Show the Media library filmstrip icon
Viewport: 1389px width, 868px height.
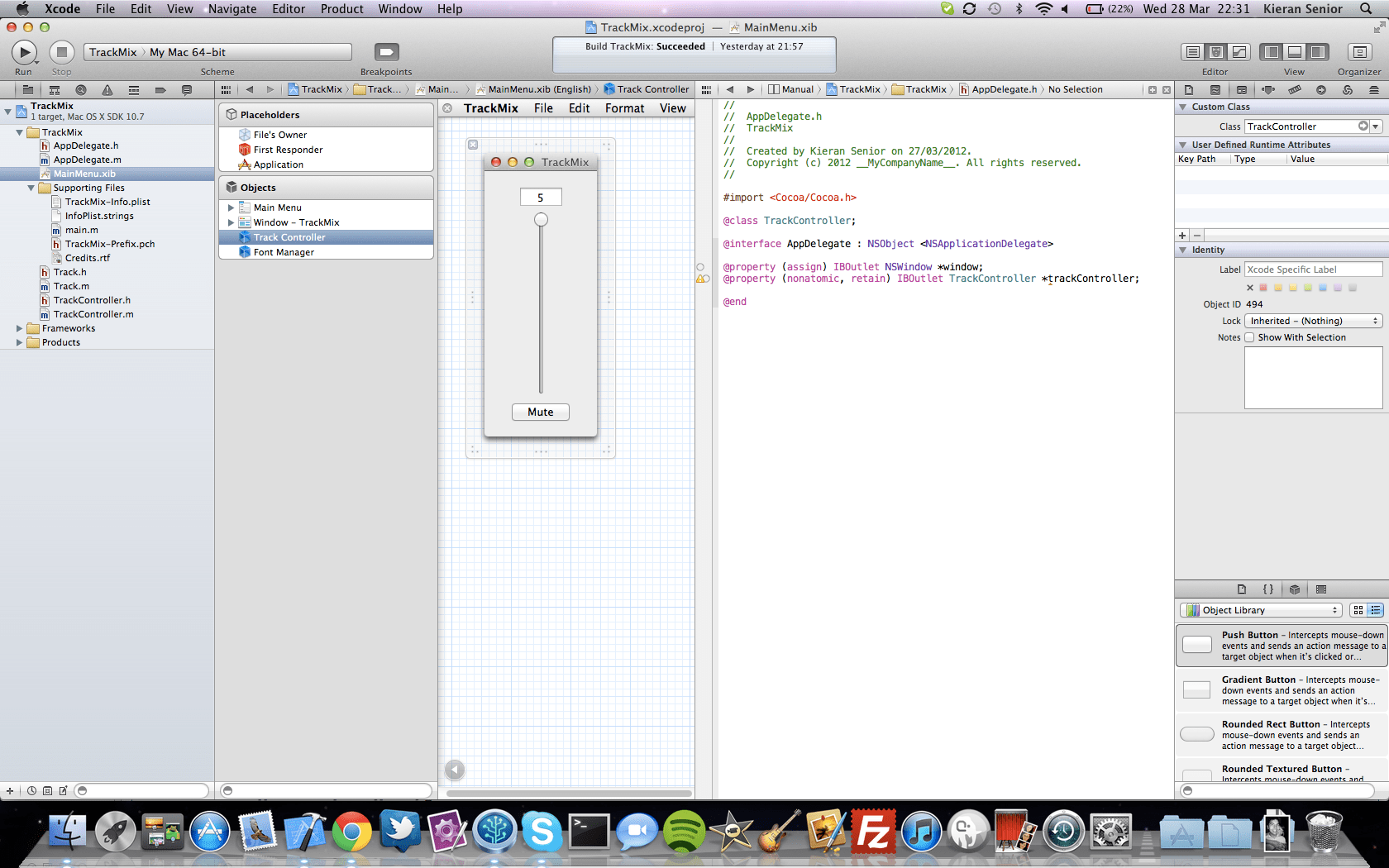coord(1321,589)
